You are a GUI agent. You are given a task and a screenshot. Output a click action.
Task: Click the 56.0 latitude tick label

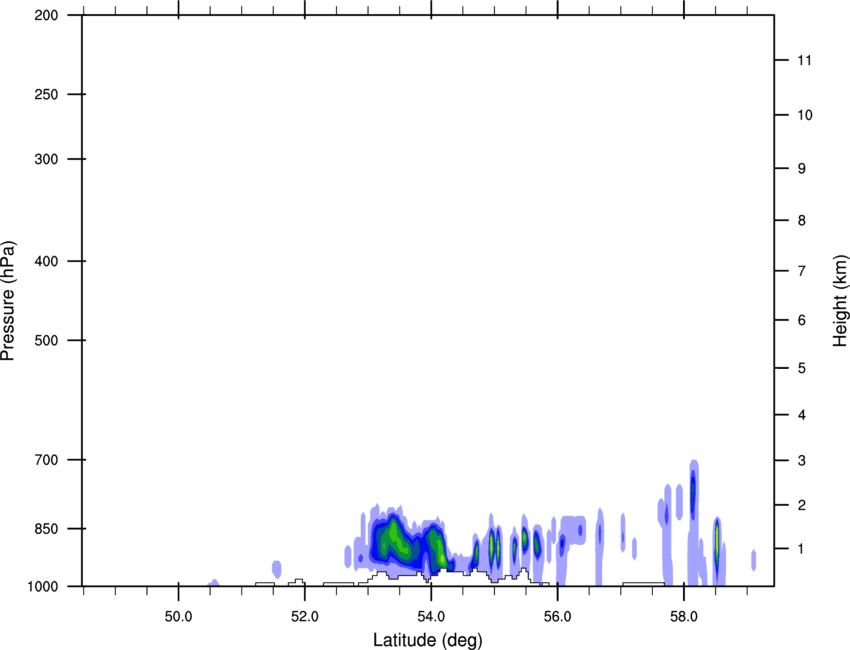pos(557,617)
